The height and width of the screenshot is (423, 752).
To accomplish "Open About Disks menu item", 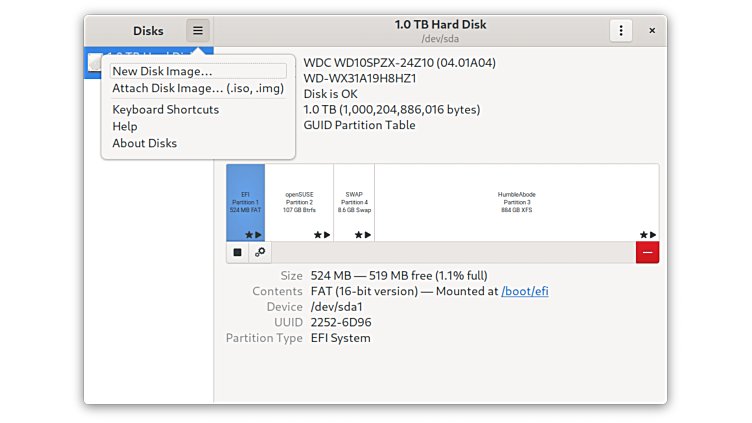I will tap(144, 143).
